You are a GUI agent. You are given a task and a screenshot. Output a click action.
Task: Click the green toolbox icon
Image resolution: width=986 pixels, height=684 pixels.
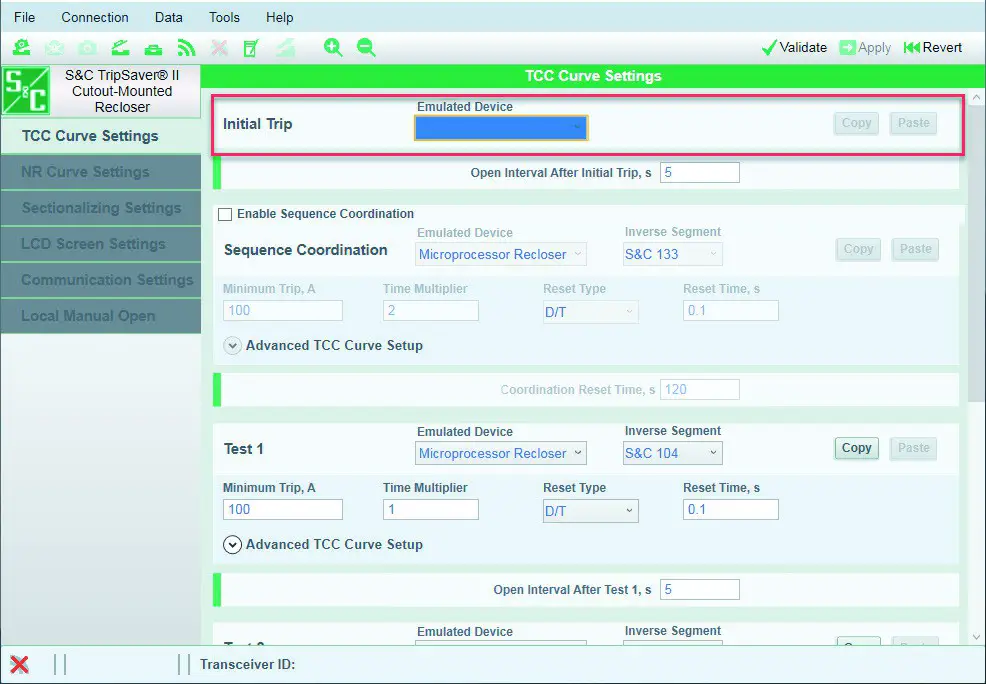point(153,48)
